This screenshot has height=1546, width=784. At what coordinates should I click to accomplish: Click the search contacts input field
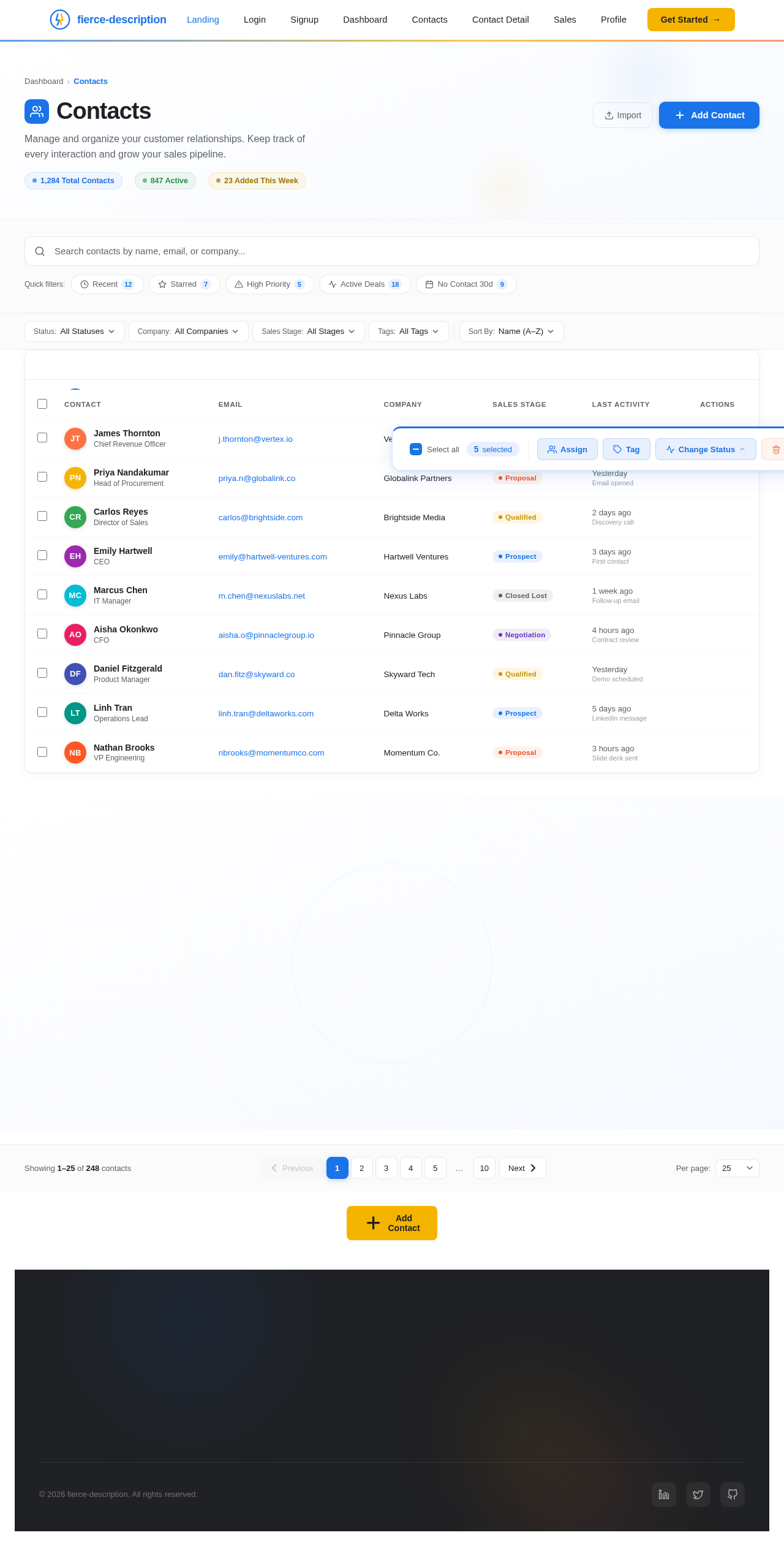point(392,251)
